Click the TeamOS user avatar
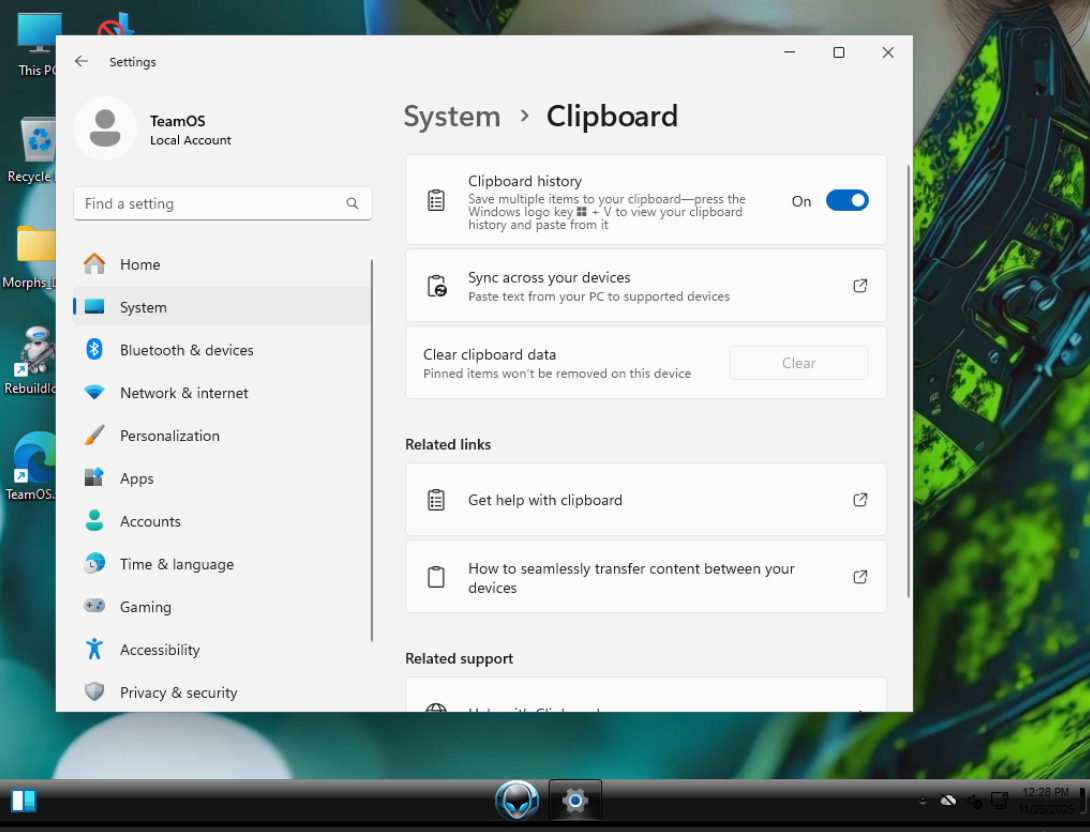The width and height of the screenshot is (1090, 832). (105, 129)
